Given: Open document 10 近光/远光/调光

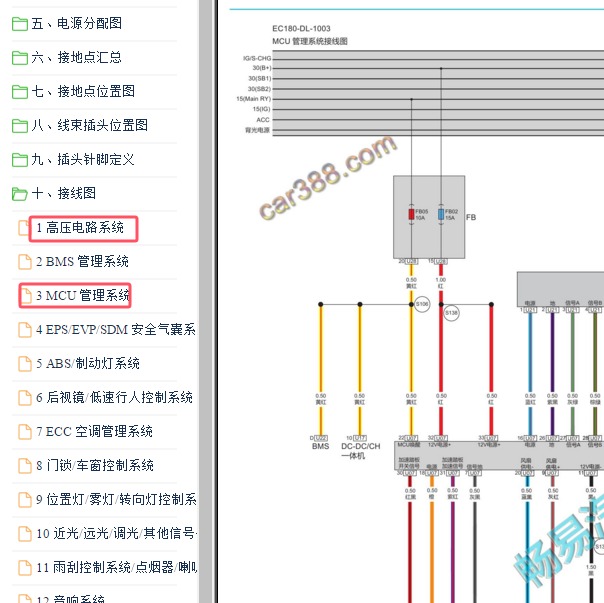Looking at the screenshot, I should tap(116, 533).
